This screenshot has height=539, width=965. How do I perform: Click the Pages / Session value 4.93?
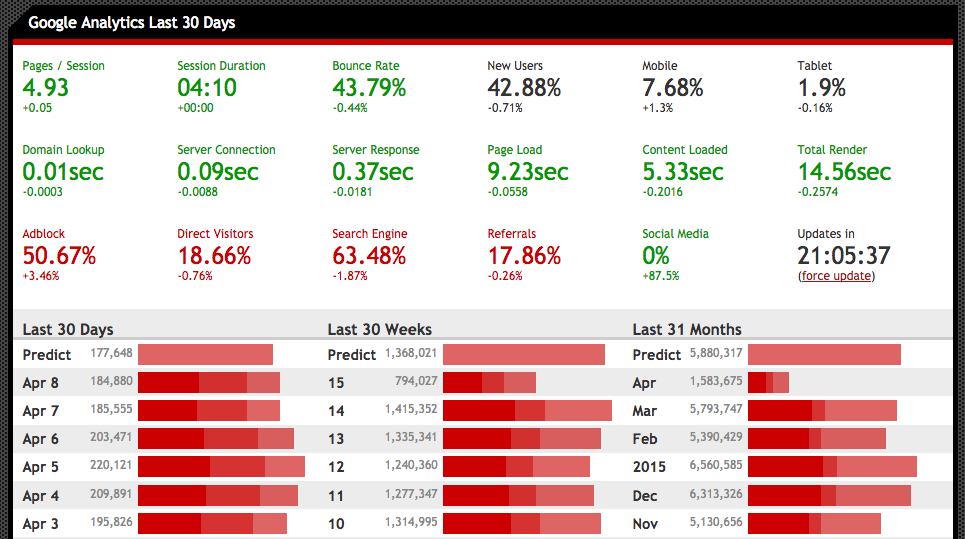46,88
